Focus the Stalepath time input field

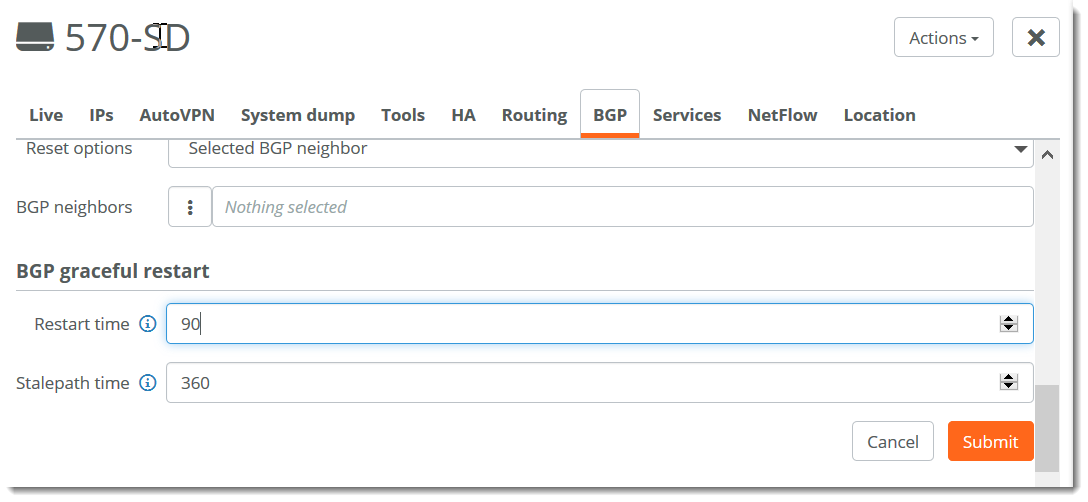click(580, 383)
